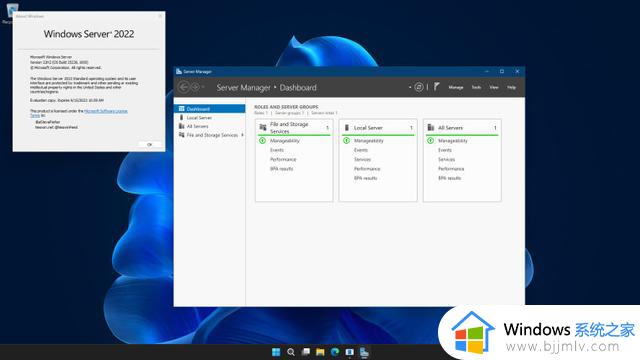Image resolution: width=640 pixels, height=360 pixels.
Task: Click the winver app icon in taskbar
Action: coord(349,352)
